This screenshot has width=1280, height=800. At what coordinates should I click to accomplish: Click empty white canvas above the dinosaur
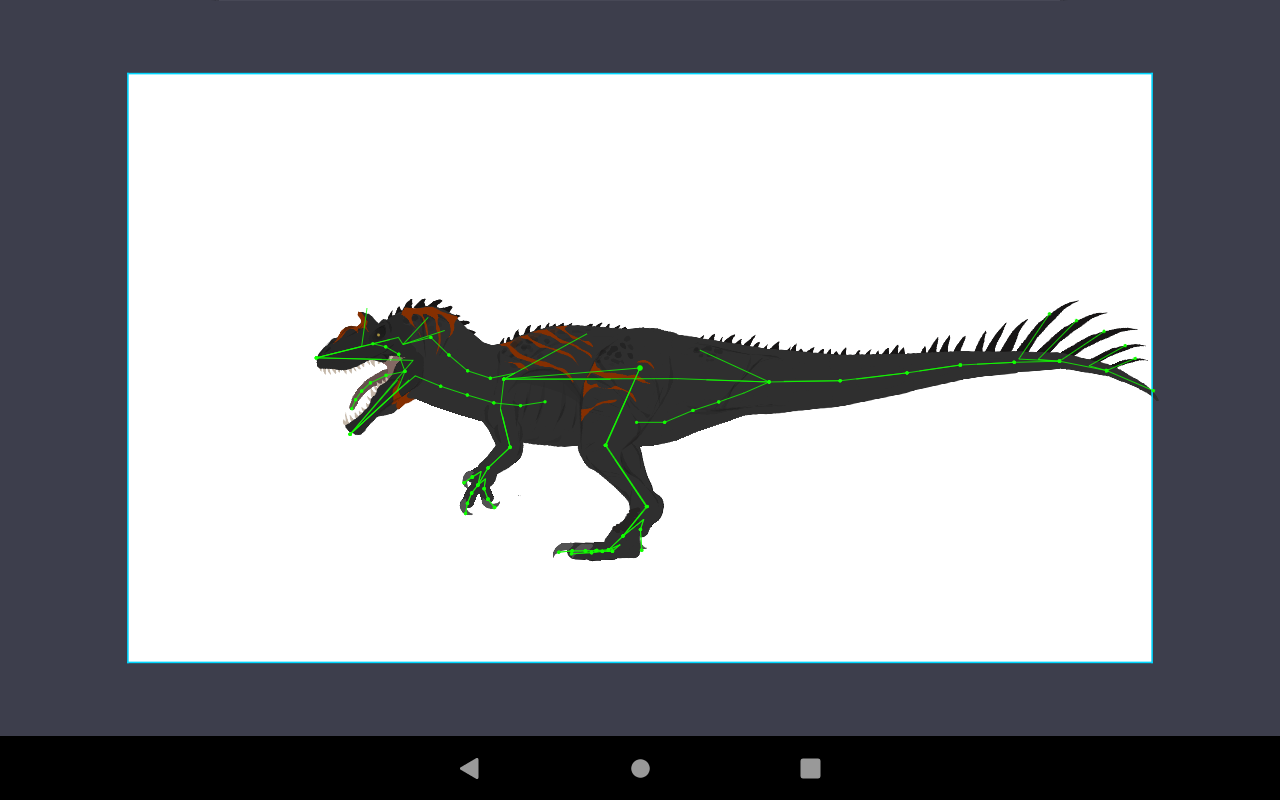click(x=640, y=180)
